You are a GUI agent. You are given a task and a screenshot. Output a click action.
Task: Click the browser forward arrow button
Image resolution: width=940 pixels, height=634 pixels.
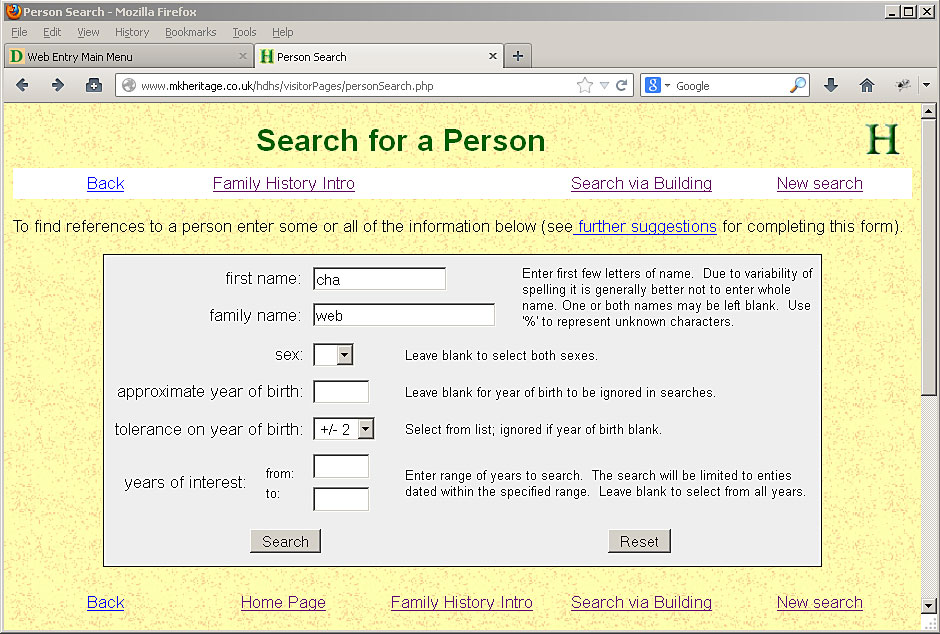click(57, 86)
